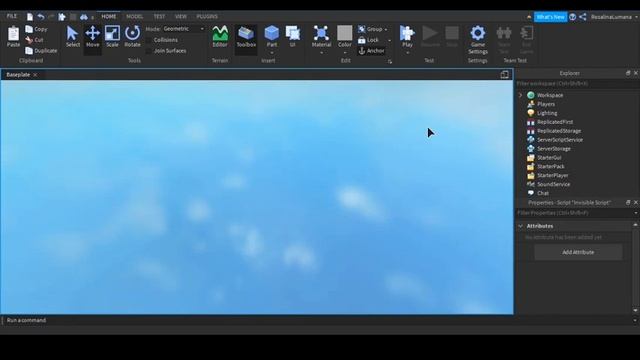
Task: Switch to the VIEW ribbon tab
Action: pos(180,16)
